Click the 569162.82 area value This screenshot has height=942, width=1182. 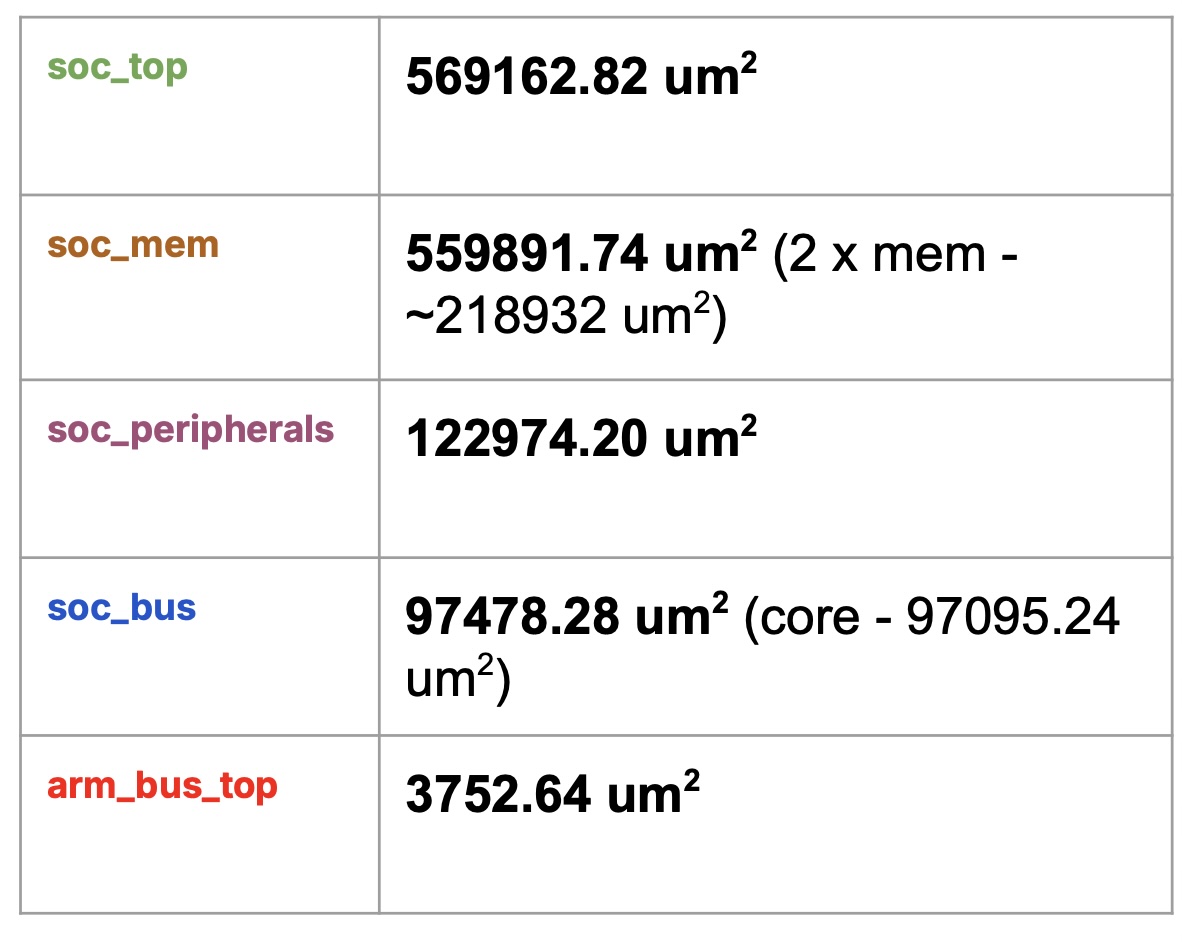[526, 79]
